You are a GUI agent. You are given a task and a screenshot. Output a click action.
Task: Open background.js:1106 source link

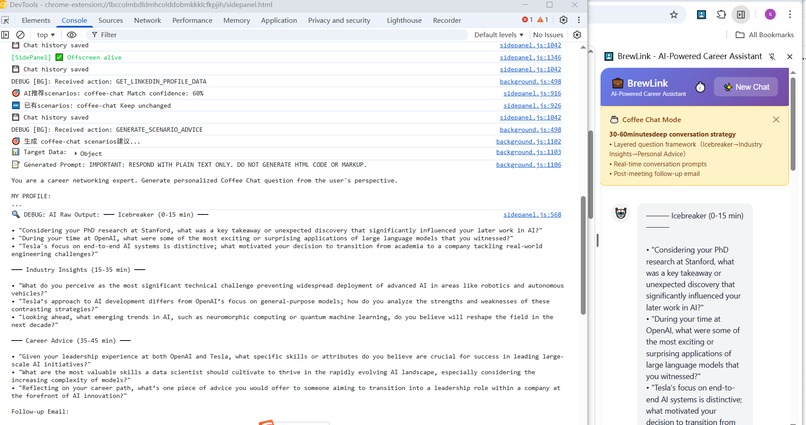coord(528,165)
